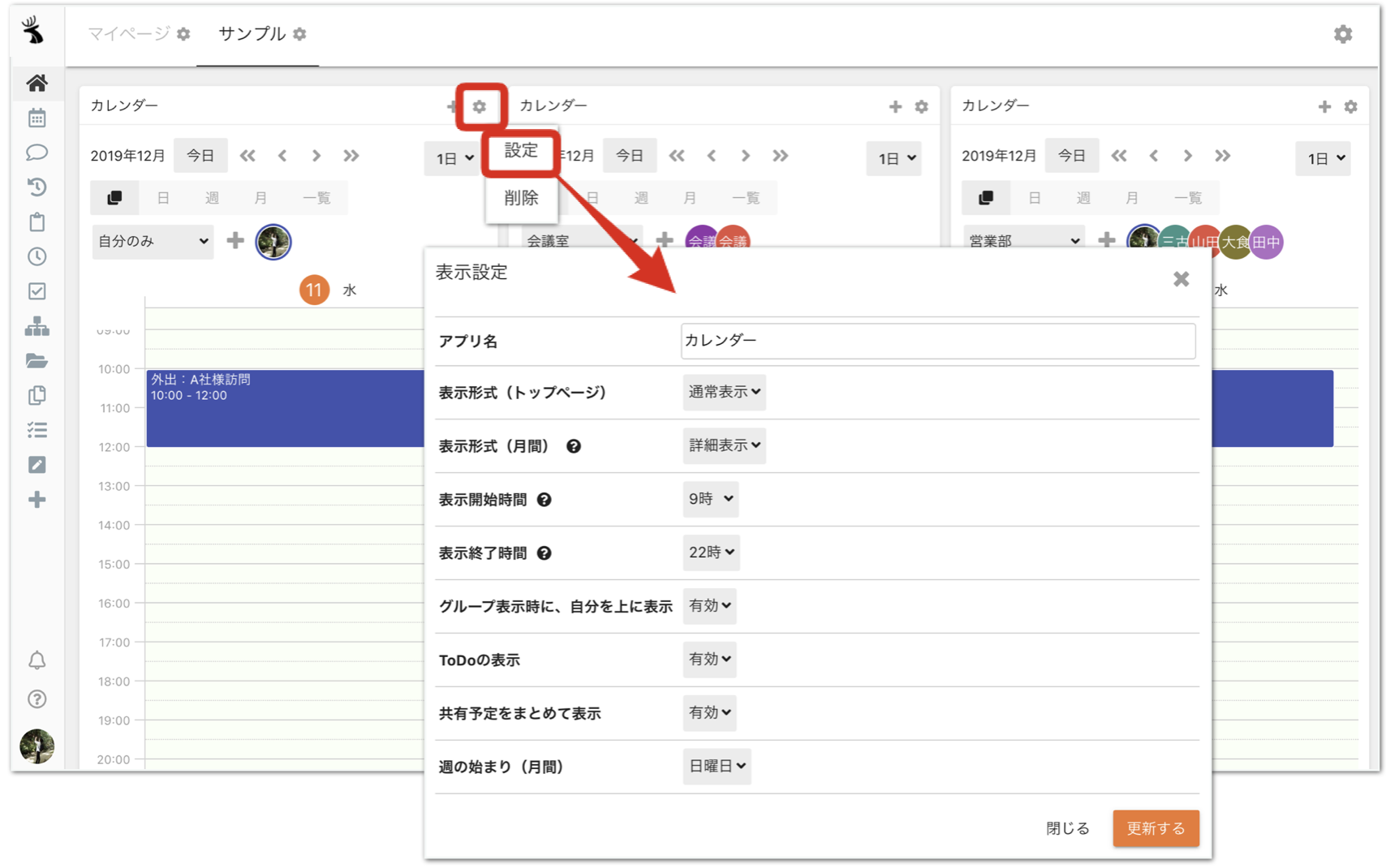Viewport: 1386px width, 868px height.
Task: Click the アプリ名 input field
Action: pos(938,341)
